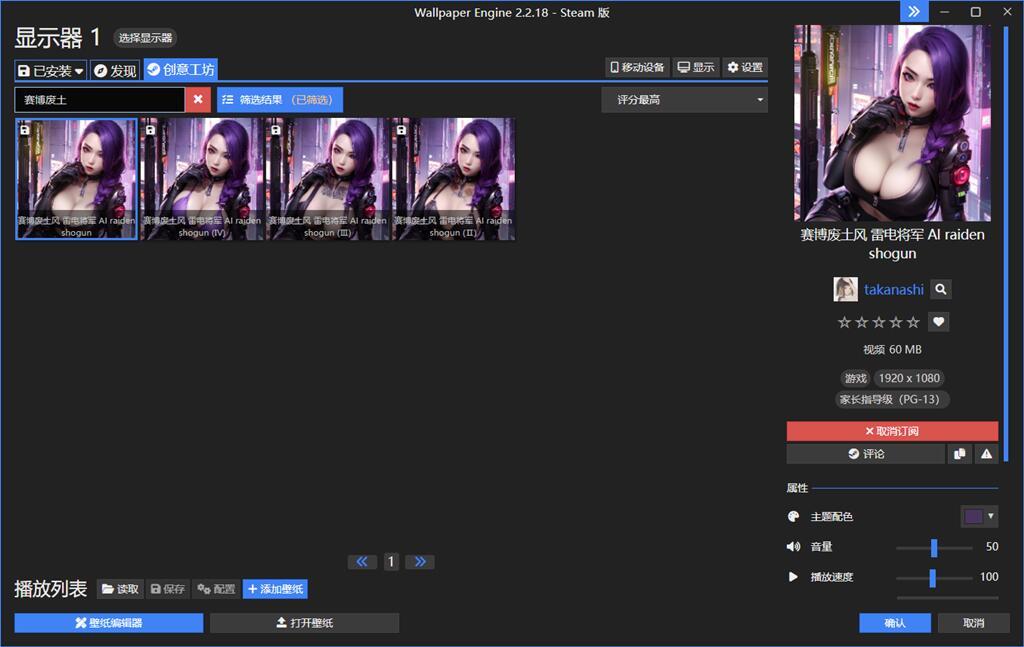This screenshot has width=1024, height=647.
Task: Focus the search field containing 赛博废土
Action: coord(99,100)
